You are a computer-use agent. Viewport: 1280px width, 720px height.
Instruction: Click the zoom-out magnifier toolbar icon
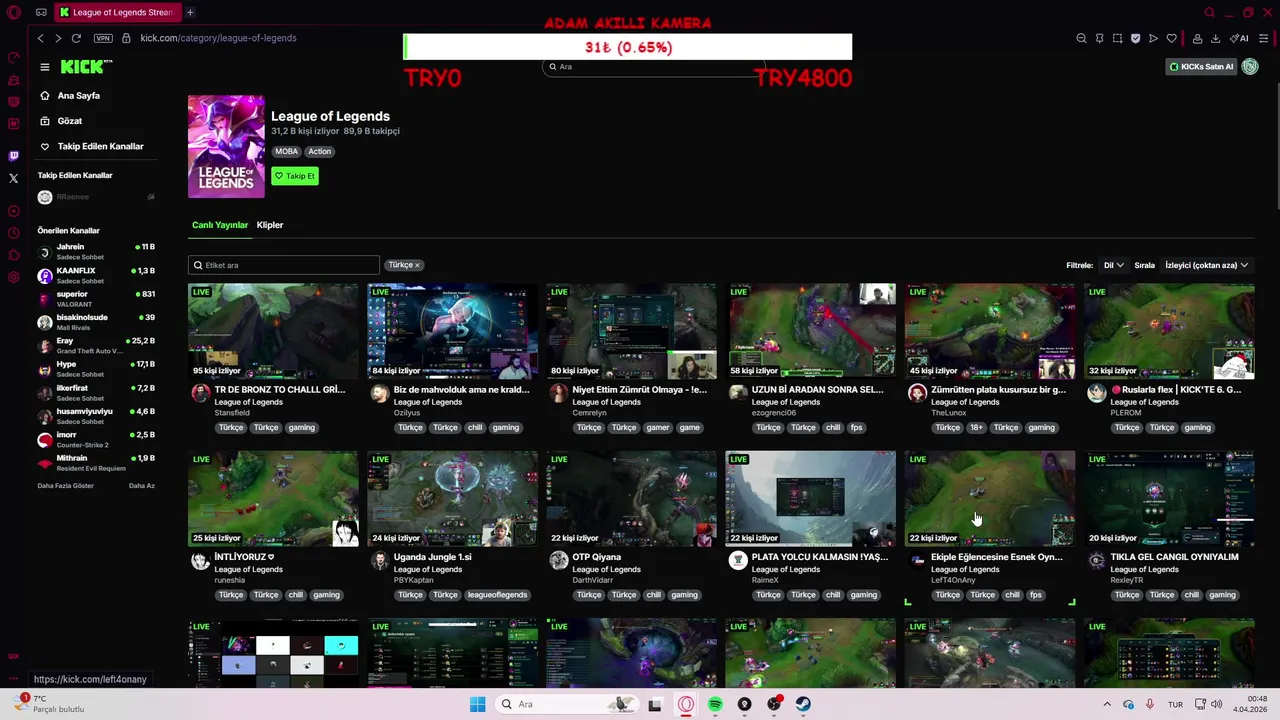point(1081,38)
